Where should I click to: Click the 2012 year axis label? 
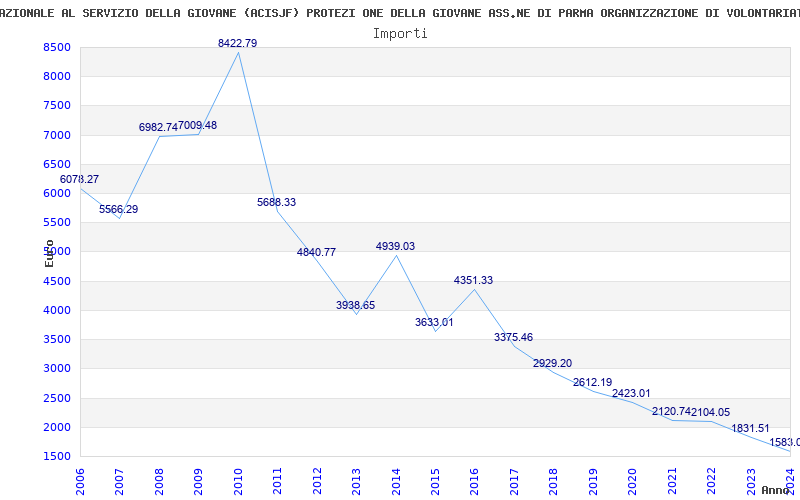(317, 482)
